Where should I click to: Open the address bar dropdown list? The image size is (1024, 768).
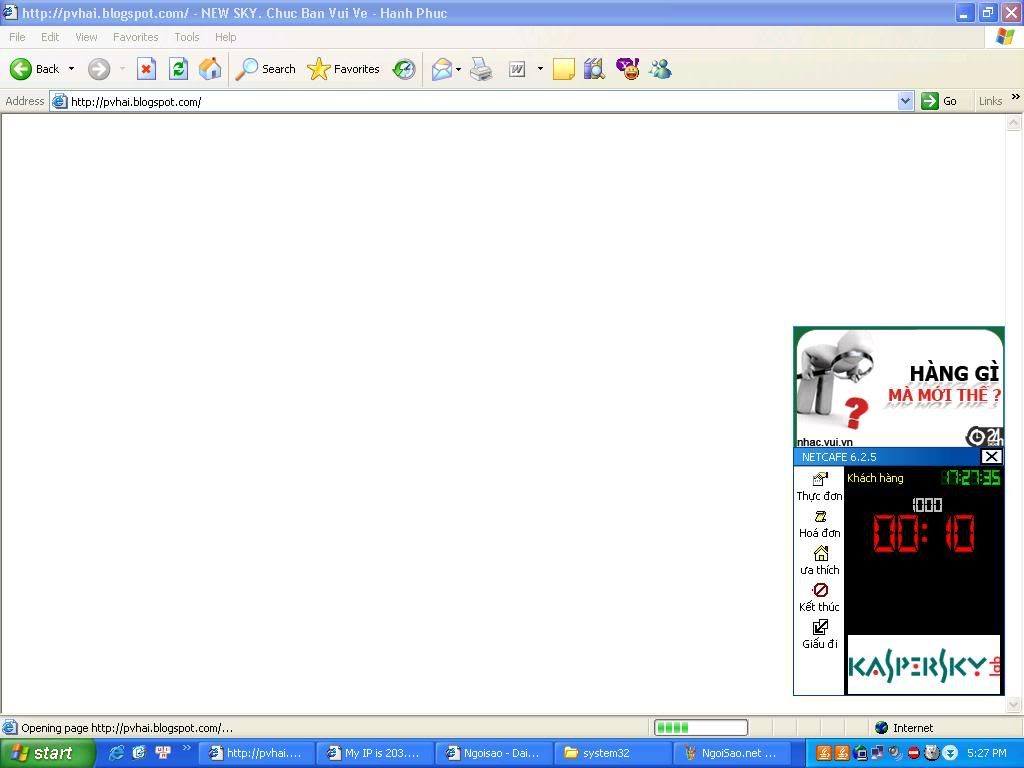[x=905, y=101]
